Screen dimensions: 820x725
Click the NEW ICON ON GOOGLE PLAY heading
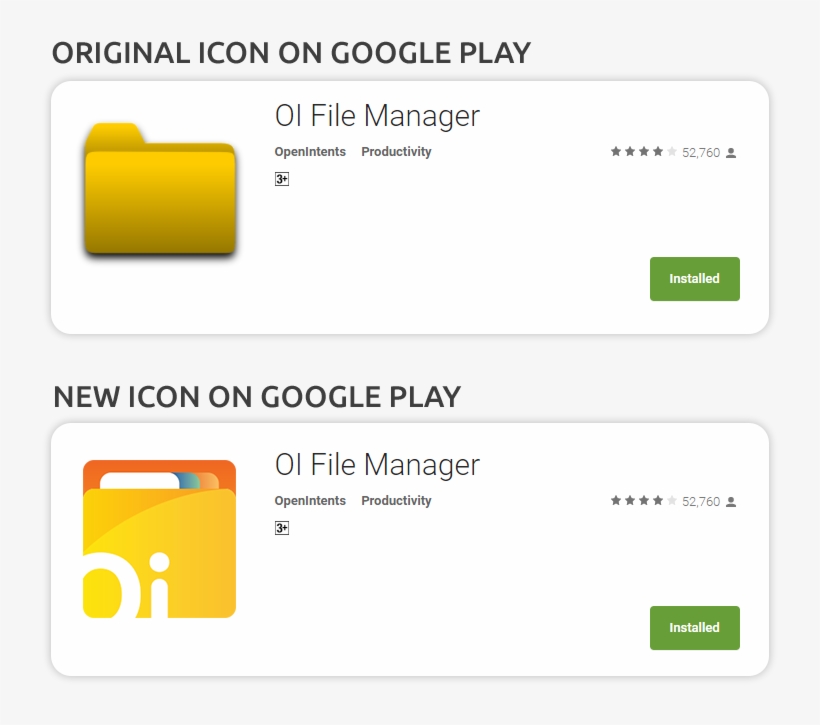click(256, 397)
